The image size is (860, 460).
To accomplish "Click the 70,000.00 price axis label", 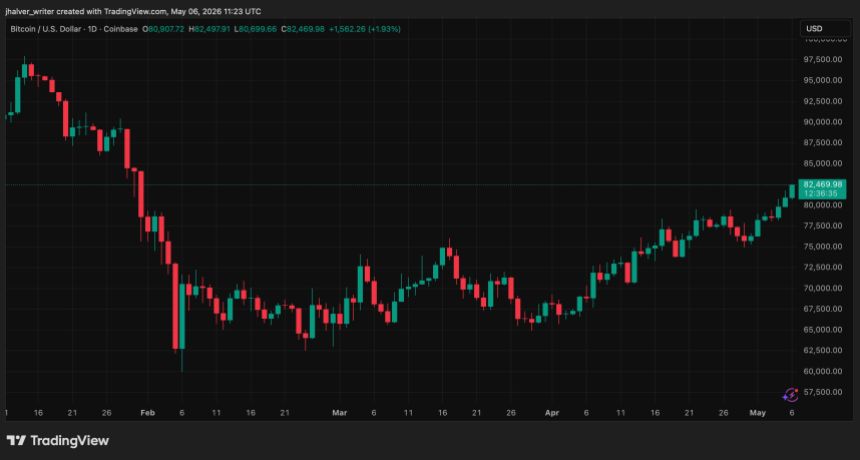I will pyautogui.click(x=823, y=288).
